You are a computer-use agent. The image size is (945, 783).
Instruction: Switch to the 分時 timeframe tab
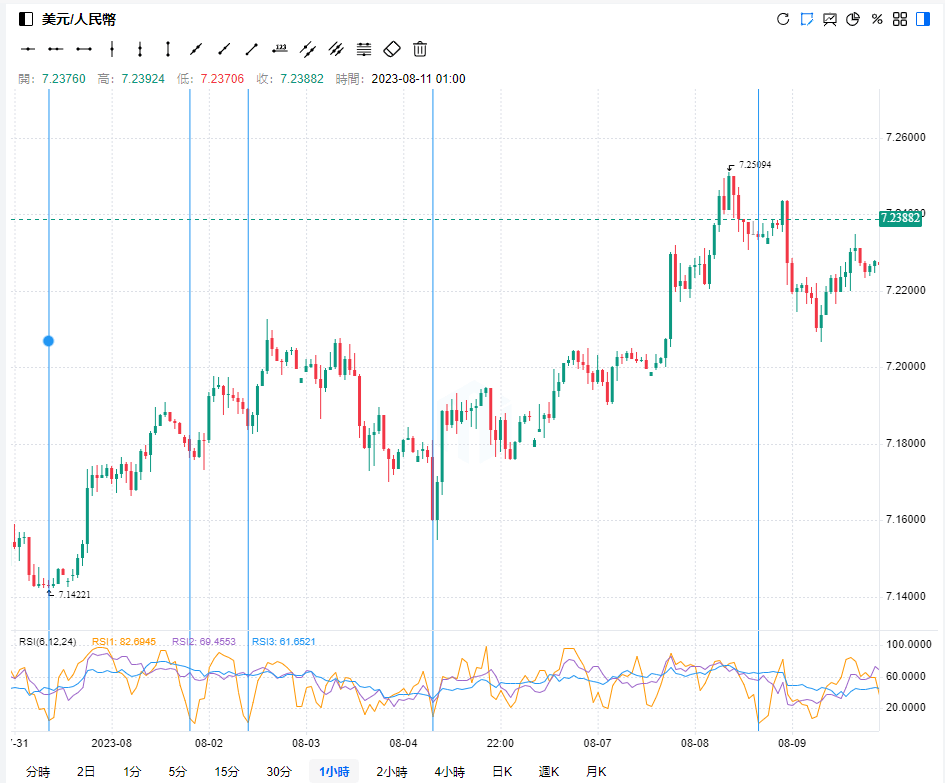[37, 771]
